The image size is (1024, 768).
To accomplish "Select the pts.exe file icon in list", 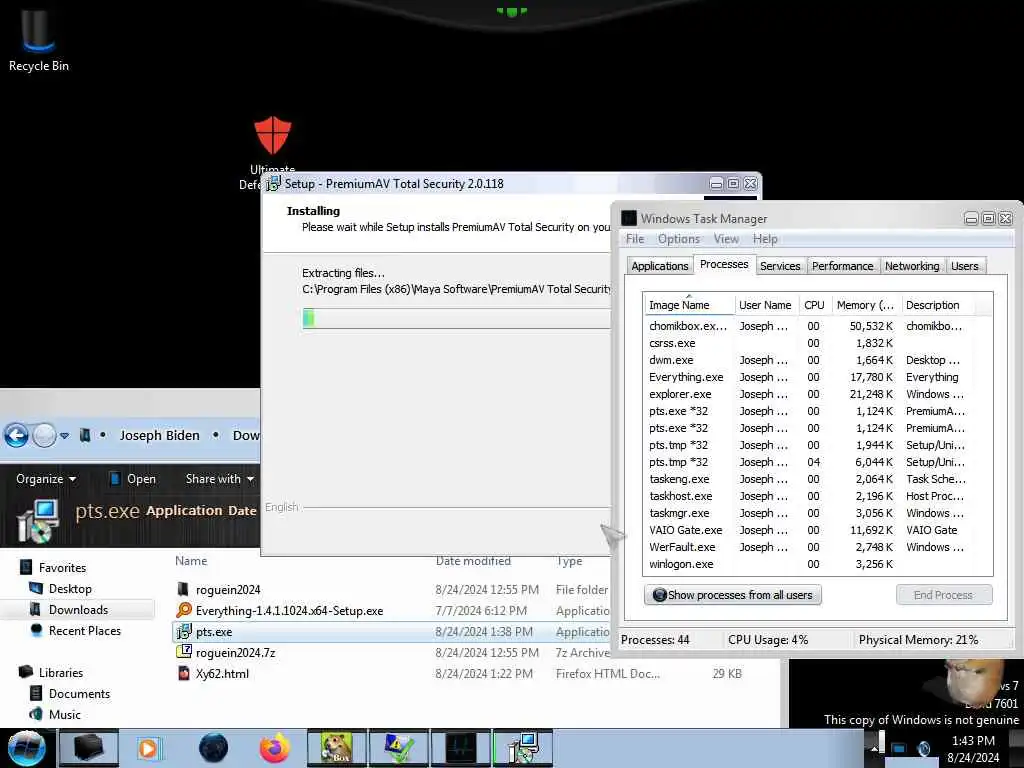I will coord(184,632).
